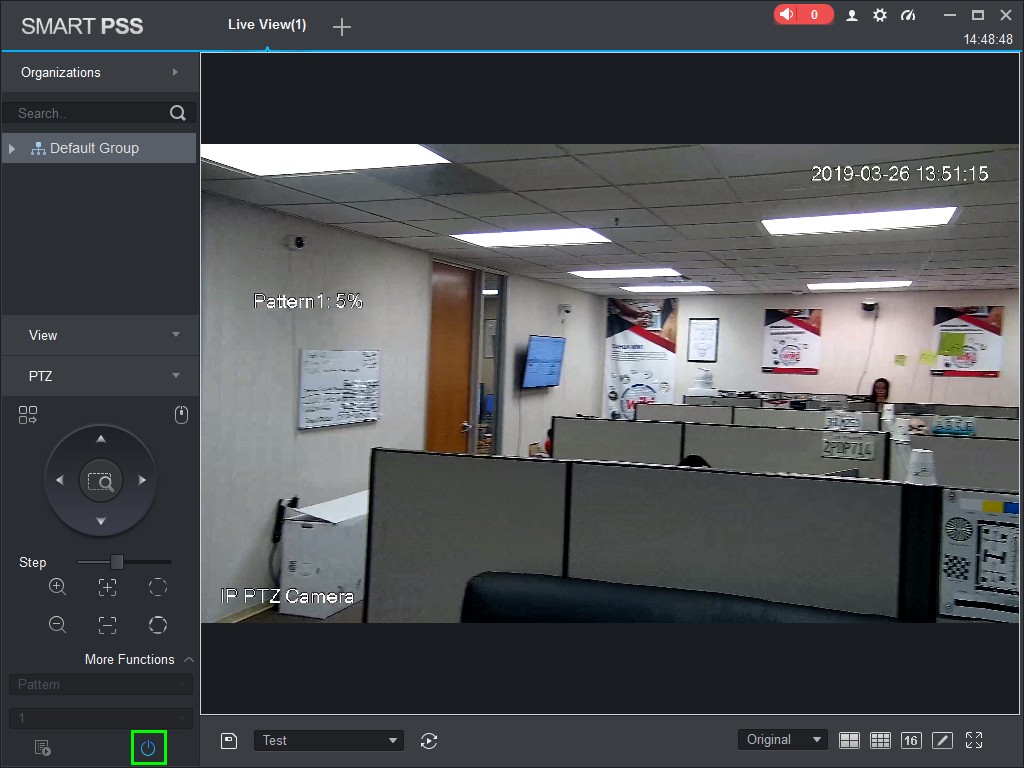Screen dimensions: 1024x768
Task: Open the Test view dropdown
Action: [x=328, y=741]
